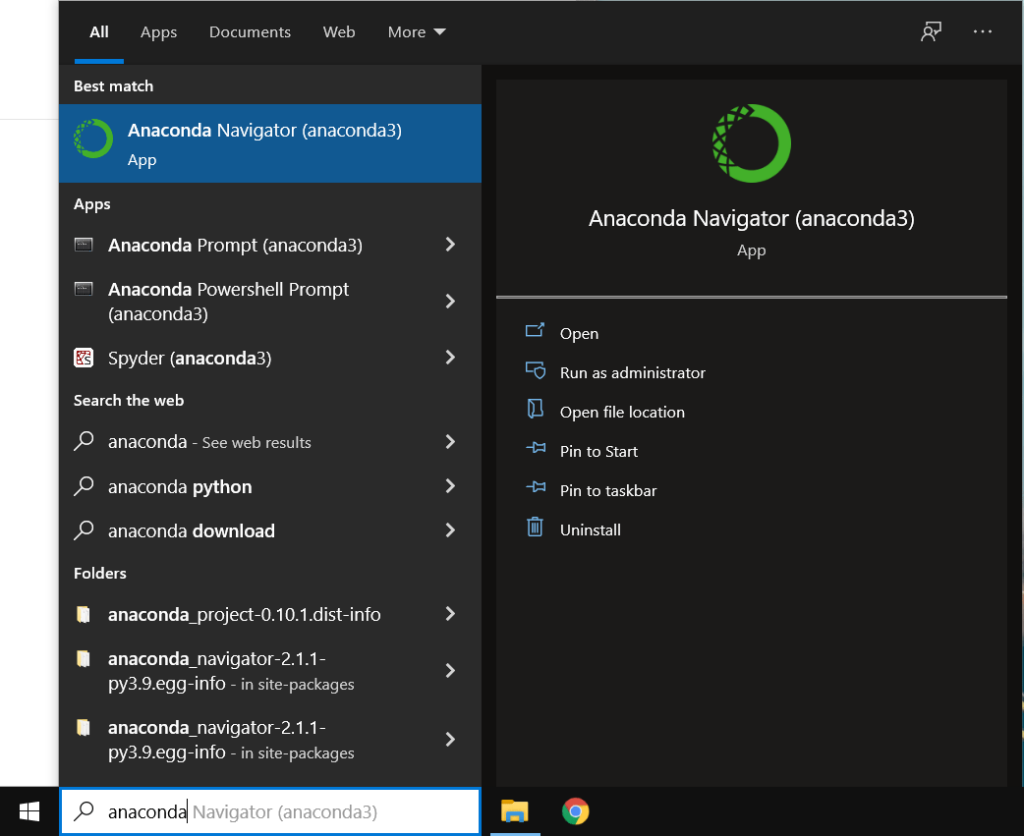Click the Pin to Start icon
This screenshot has height=836, width=1024.
[x=537, y=451]
